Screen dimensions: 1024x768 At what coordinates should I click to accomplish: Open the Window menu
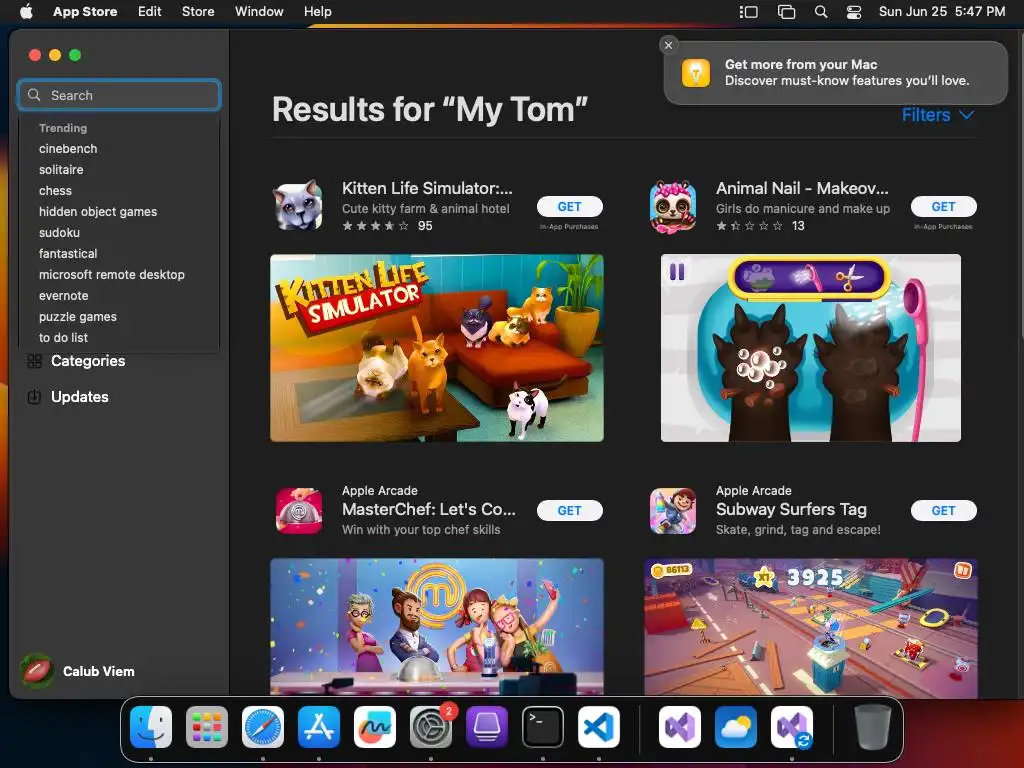point(259,11)
